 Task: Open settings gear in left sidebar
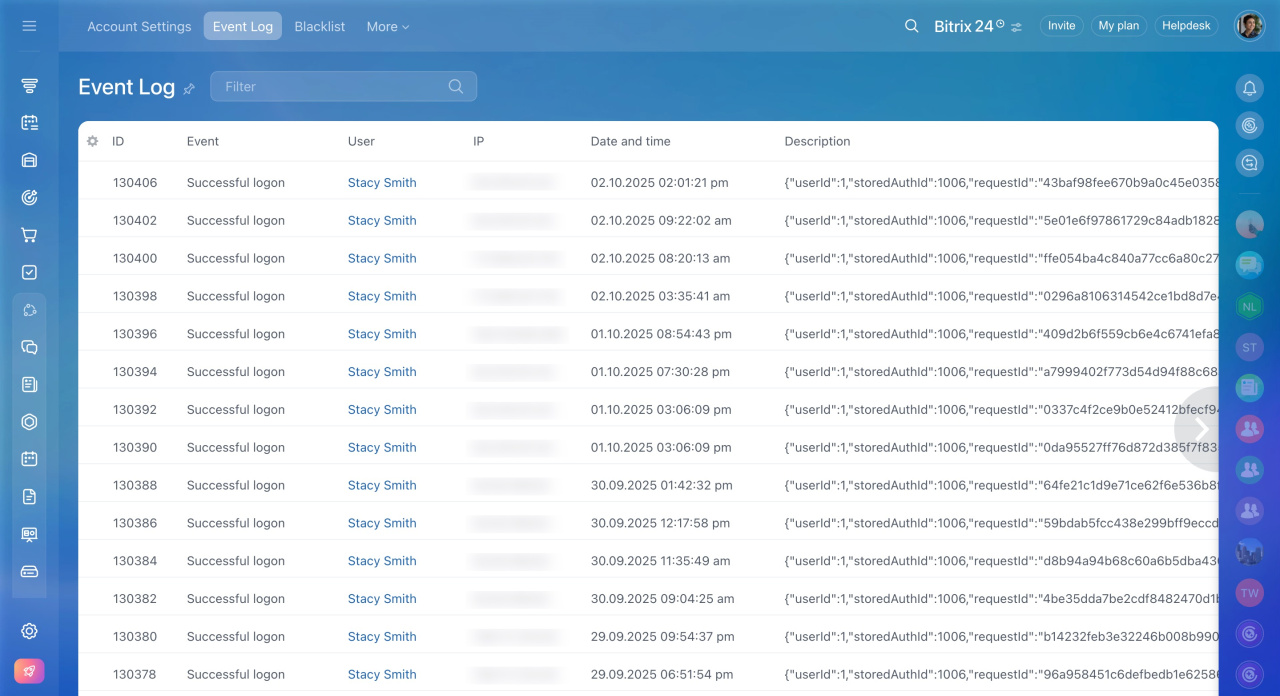tap(29, 631)
